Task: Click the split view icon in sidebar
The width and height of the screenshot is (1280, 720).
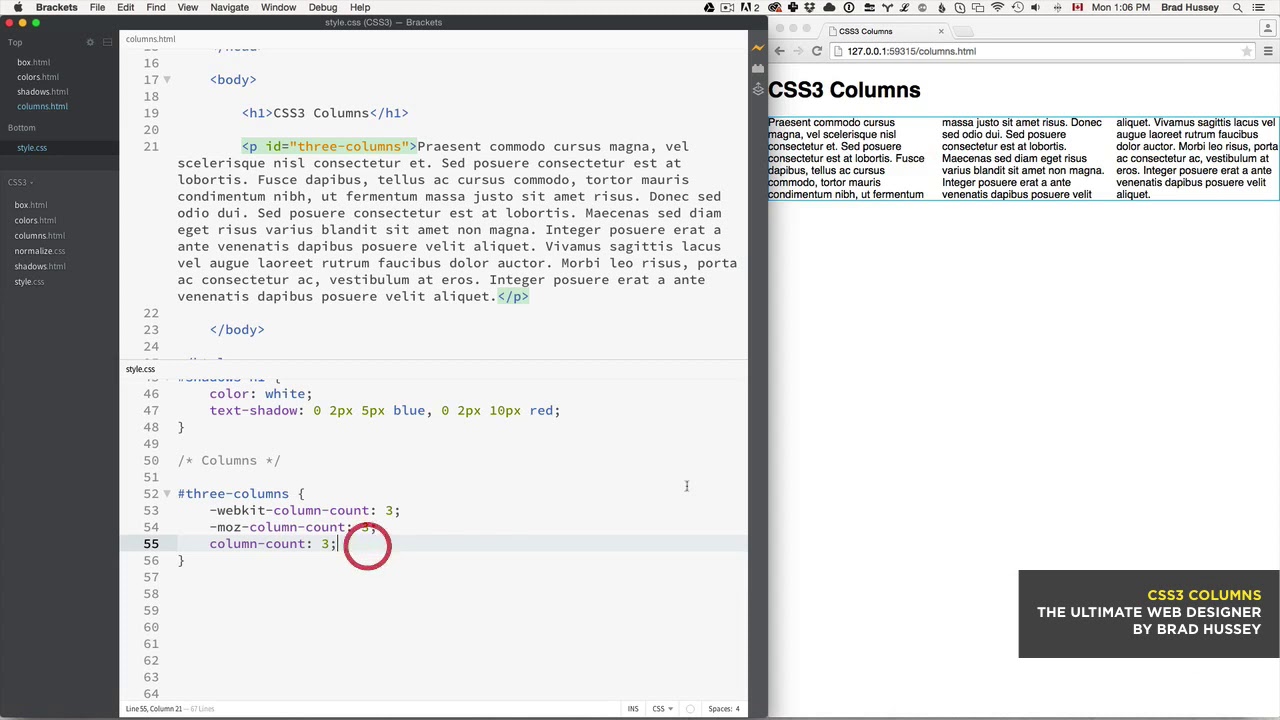Action: (107, 42)
